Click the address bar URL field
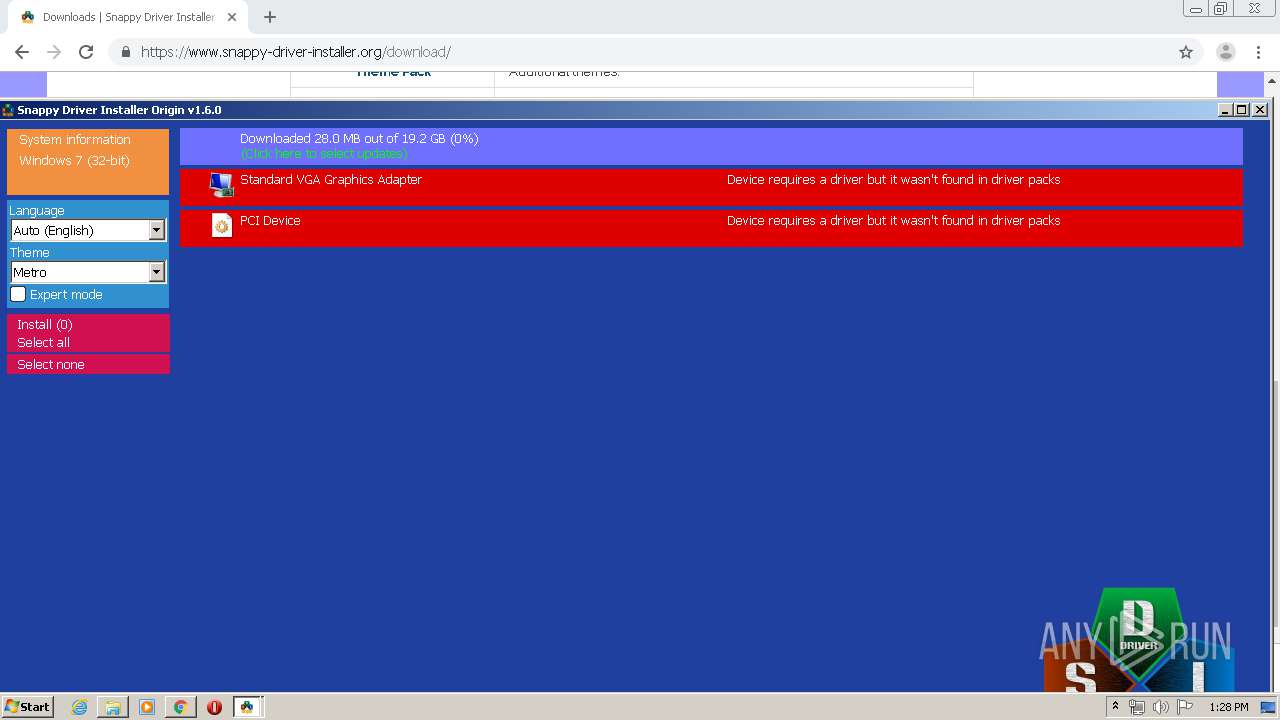 point(640,52)
